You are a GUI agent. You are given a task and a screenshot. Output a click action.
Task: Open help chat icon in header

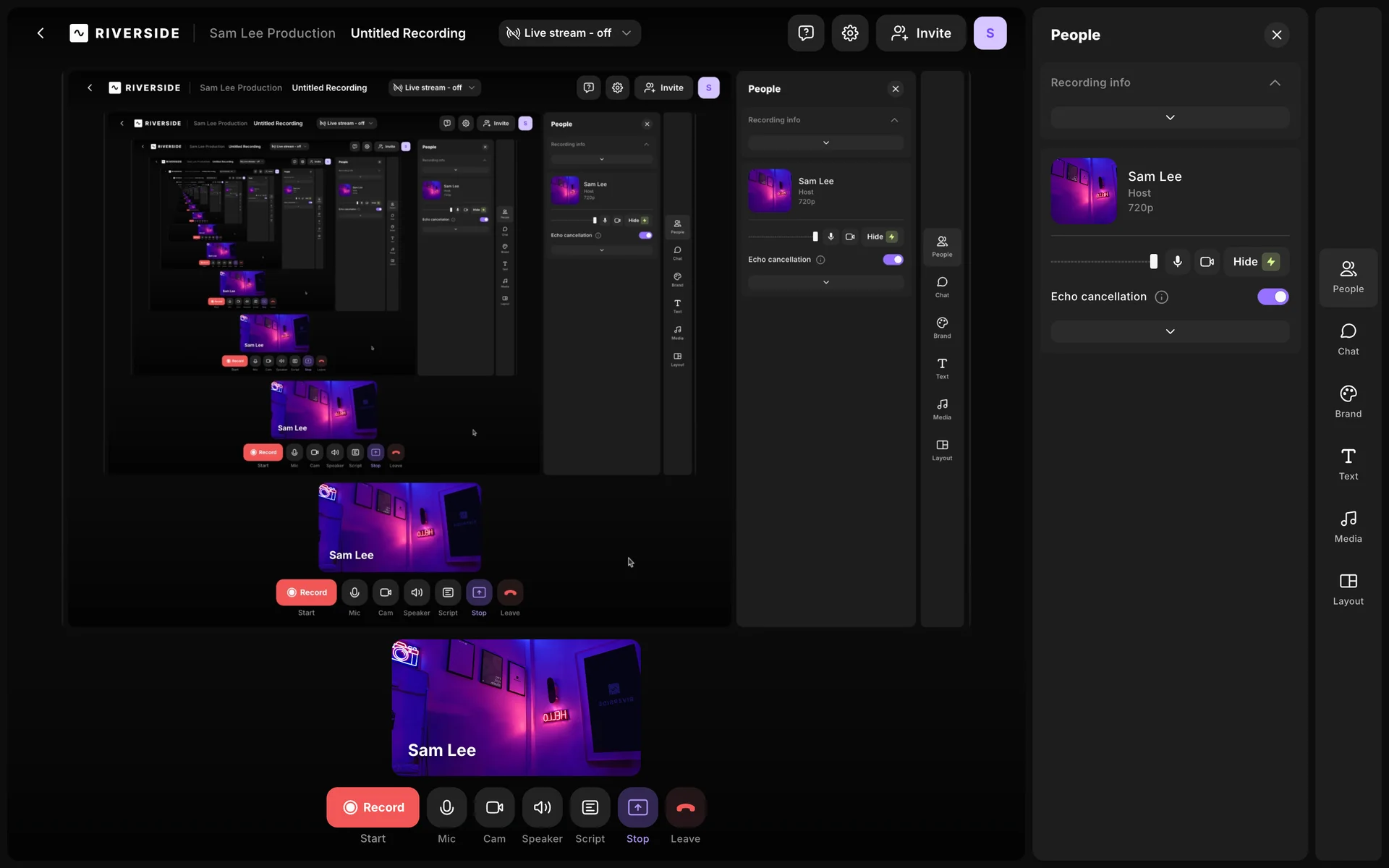[805, 33]
